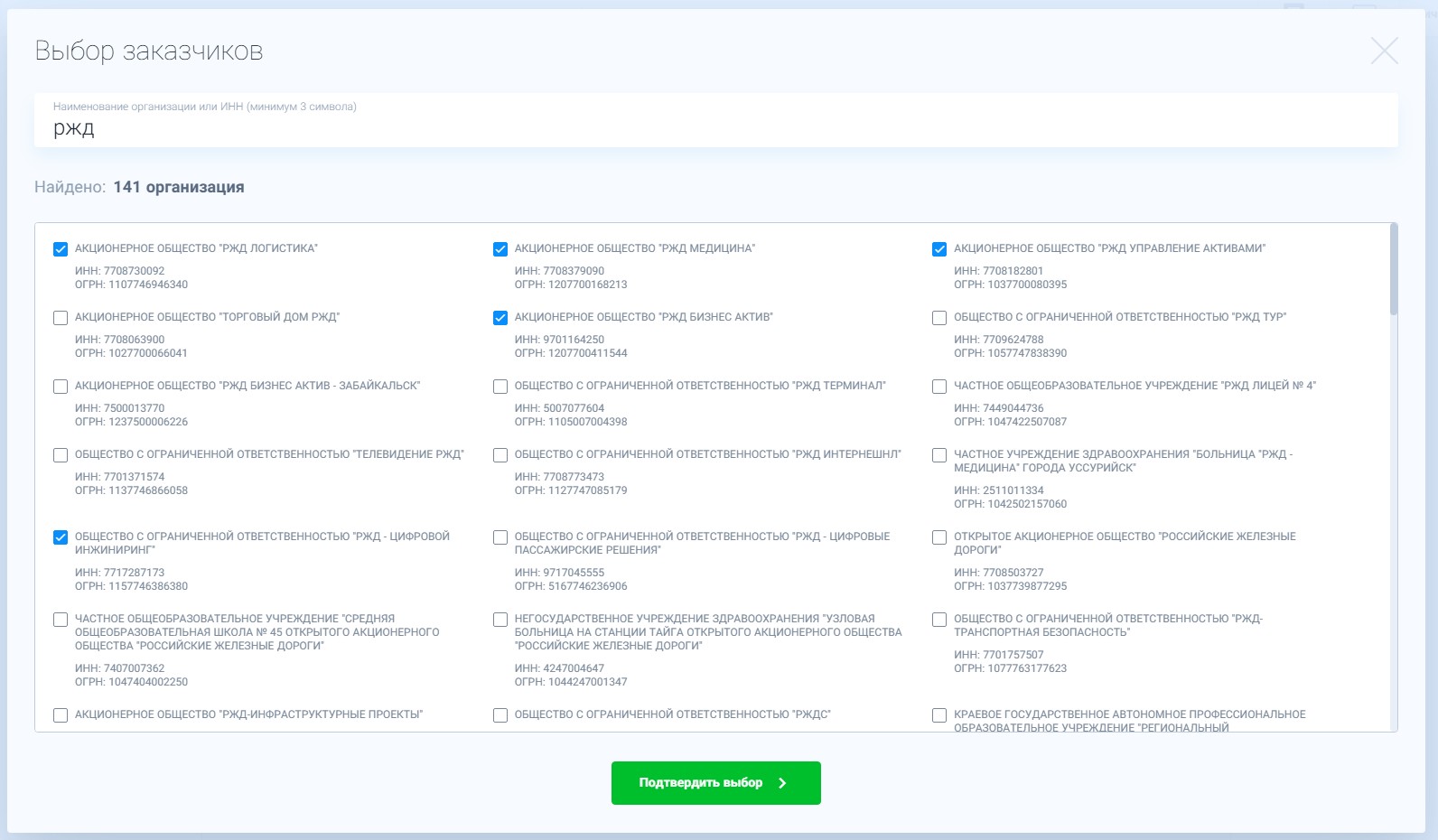Click the text "ИНН: 7708503727"
The height and width of the screenshot is (840, 1438).
999,573
